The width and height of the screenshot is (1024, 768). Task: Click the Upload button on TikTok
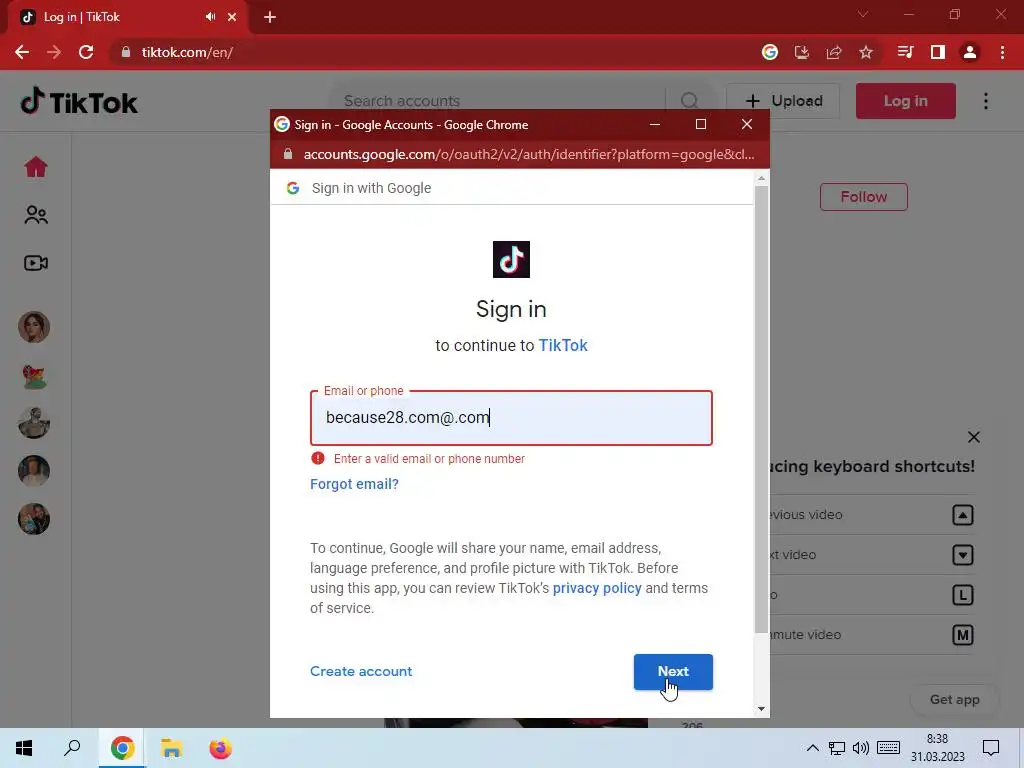tap(783, 101)
